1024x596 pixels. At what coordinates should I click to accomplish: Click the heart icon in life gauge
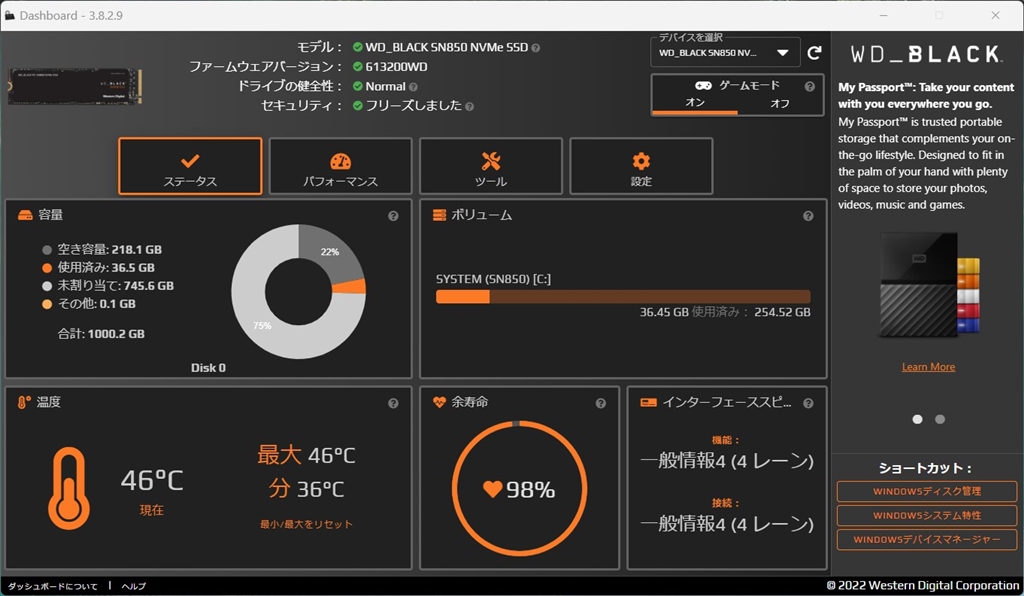click(492, 489)
